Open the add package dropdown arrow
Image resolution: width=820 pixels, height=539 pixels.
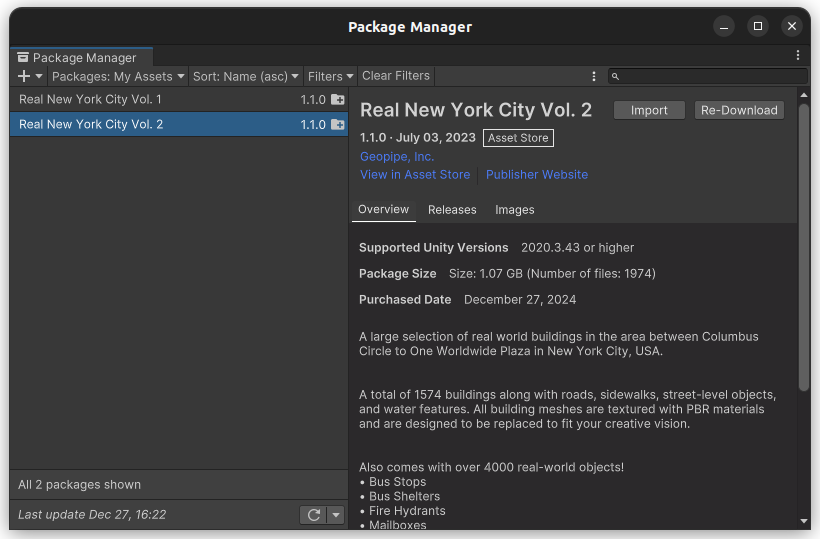pyautogui.click(x=39, y=76)
